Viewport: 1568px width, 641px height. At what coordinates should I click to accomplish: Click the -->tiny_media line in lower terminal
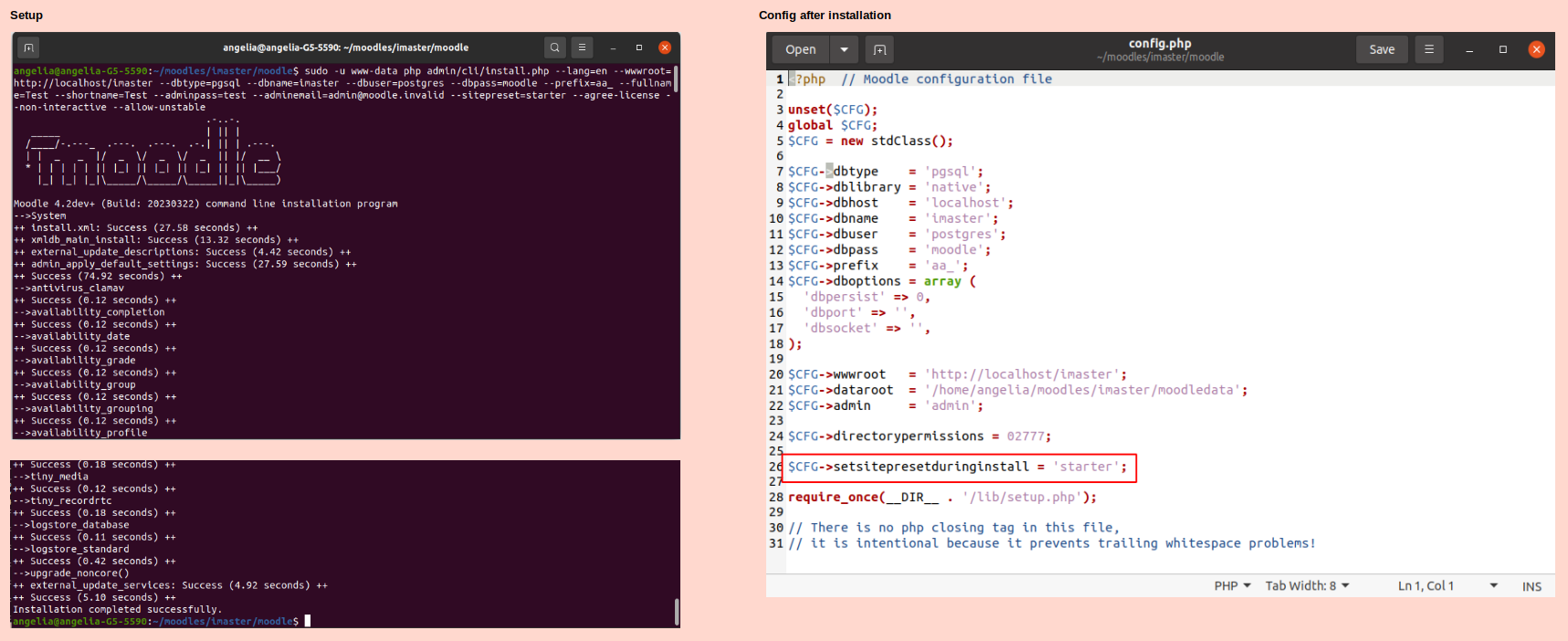51,477
